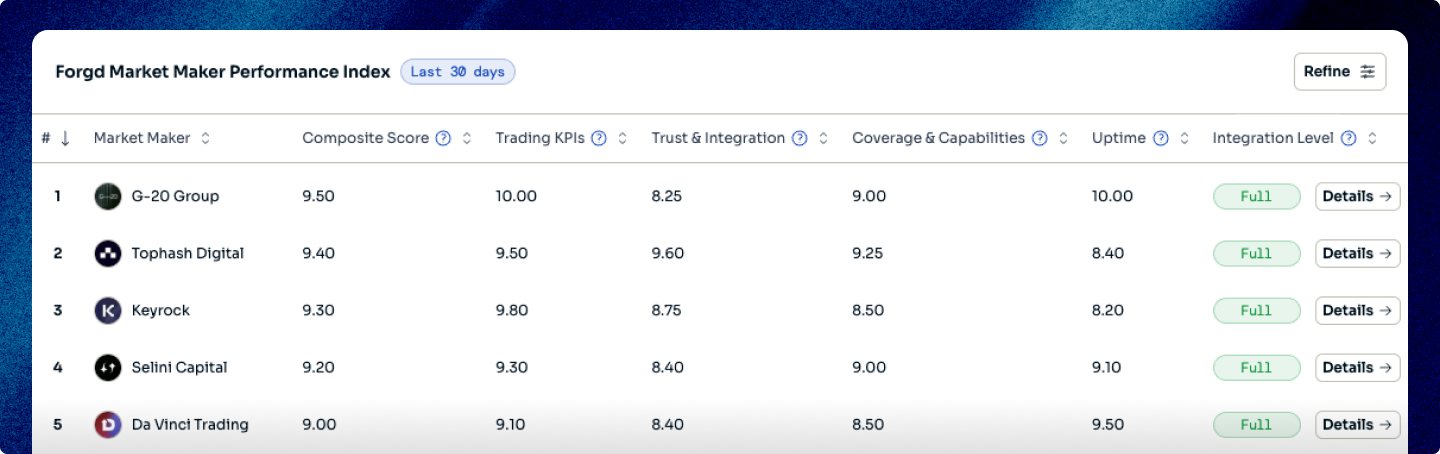The width and height of the screenshot is (1440, 454).
Task: Select the Da Vinci Trading name
Action: click(x=190, y=425)
